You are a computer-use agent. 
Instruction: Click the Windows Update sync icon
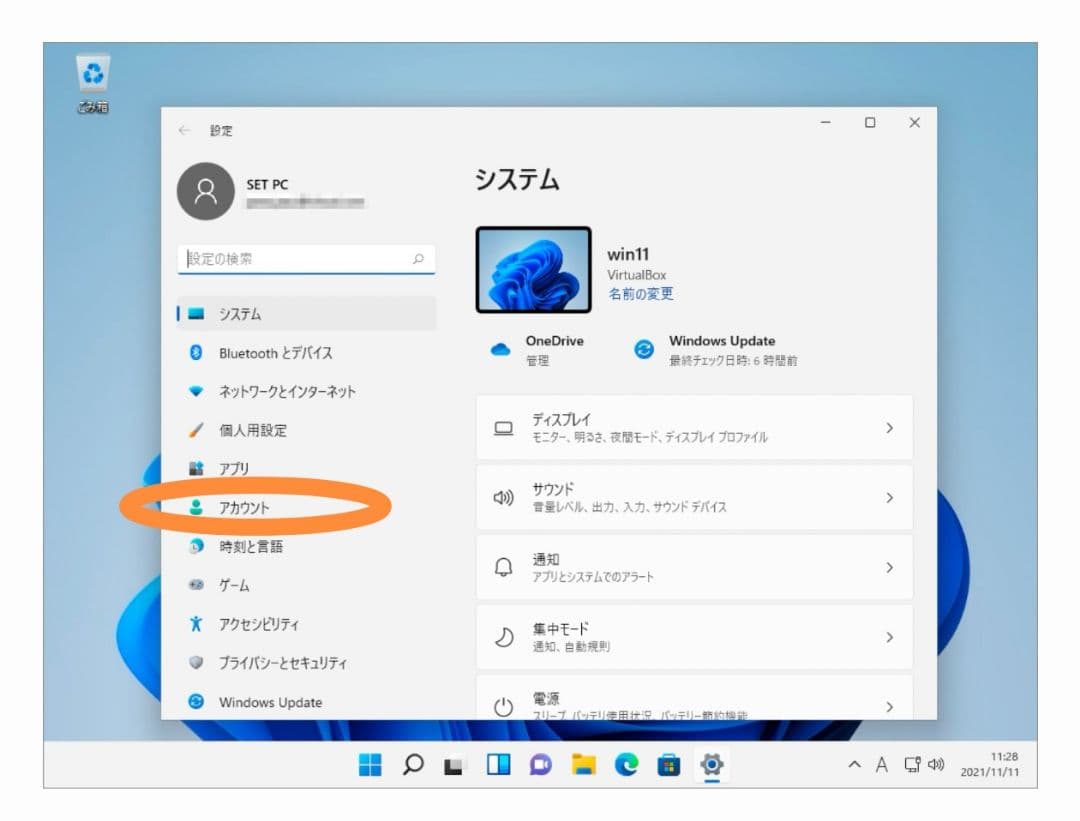click(x=645, y=350)
